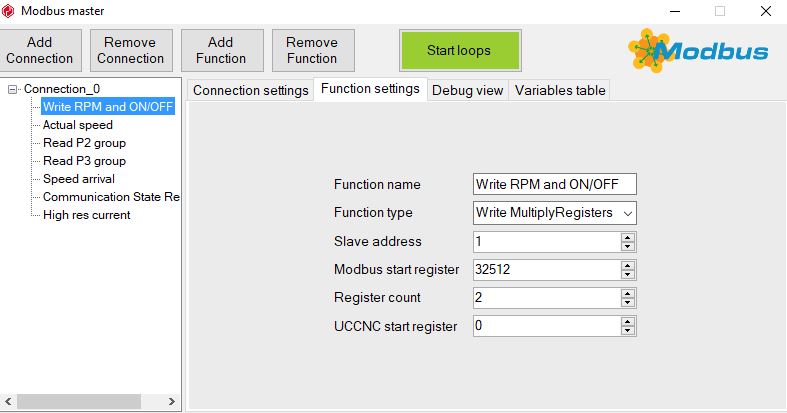Click the Modbus logo icon
This screenshot has width=787, height=413.
[x=698, y=51]
